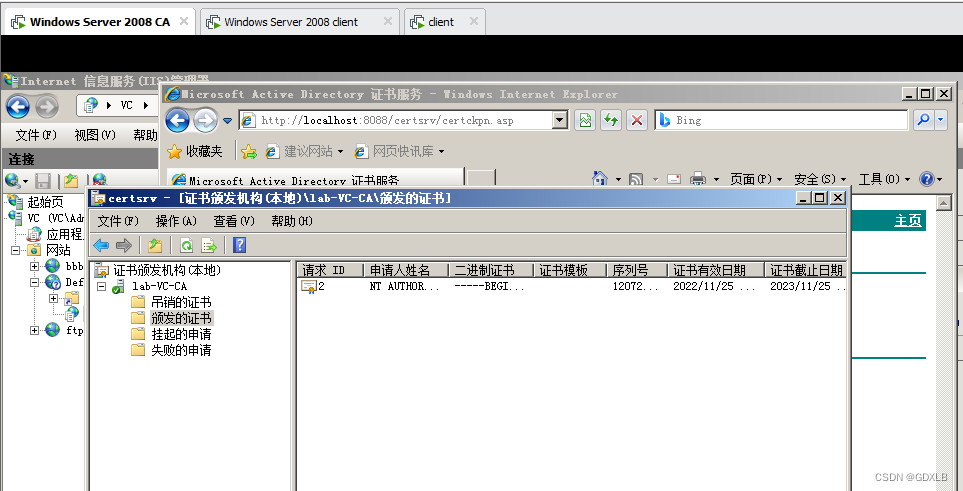The width and height of the screenshot is (963, 491).
Task: Click the 主页 link on certsrv page
Action: point(908,221)
